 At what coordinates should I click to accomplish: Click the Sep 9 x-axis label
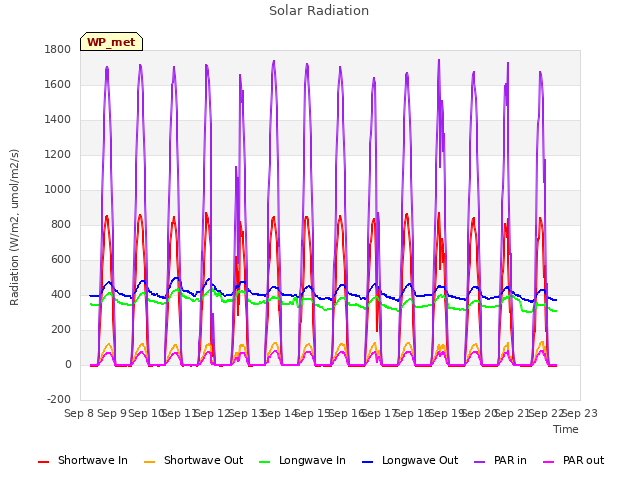[x=112, y=413]
